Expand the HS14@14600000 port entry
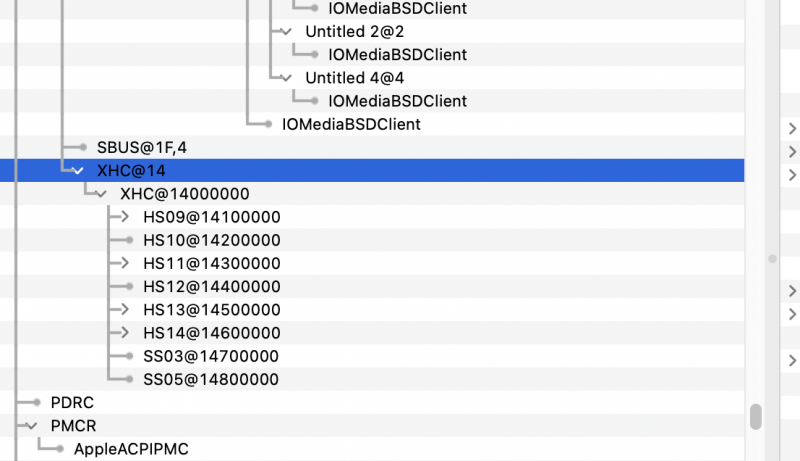 point(124,333)
